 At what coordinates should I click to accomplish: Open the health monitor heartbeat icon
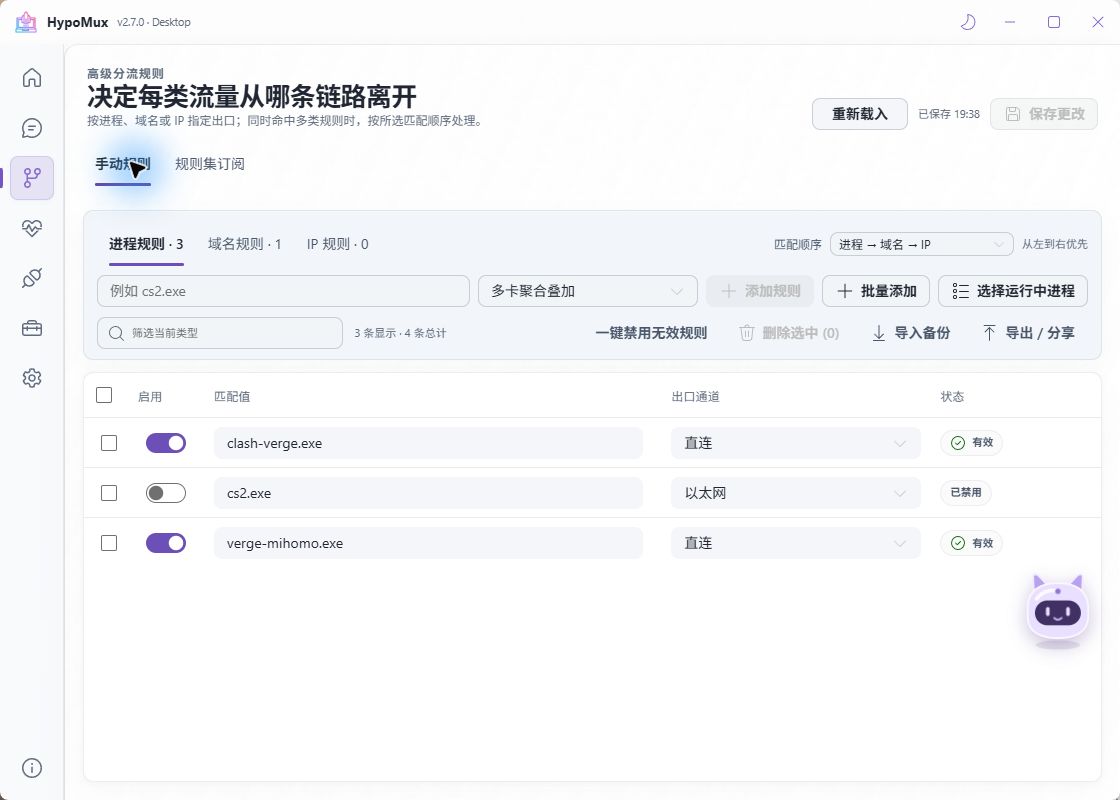point(31,228)
